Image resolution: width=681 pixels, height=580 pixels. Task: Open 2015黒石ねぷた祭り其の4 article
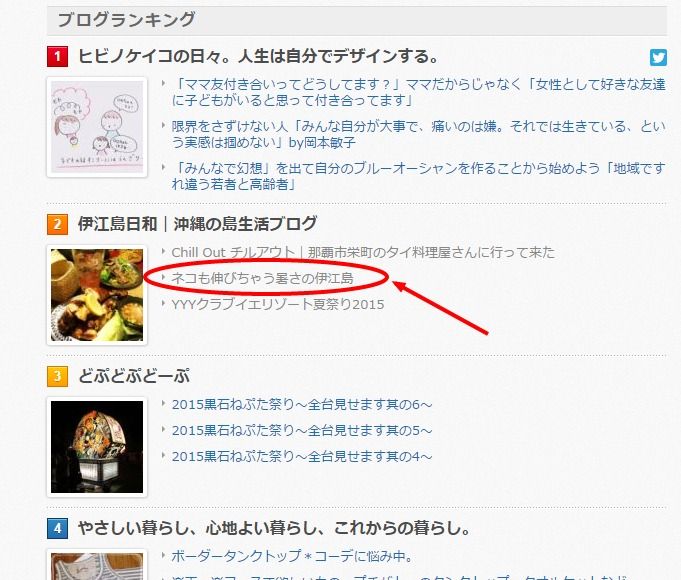click(x=302, y=457)
